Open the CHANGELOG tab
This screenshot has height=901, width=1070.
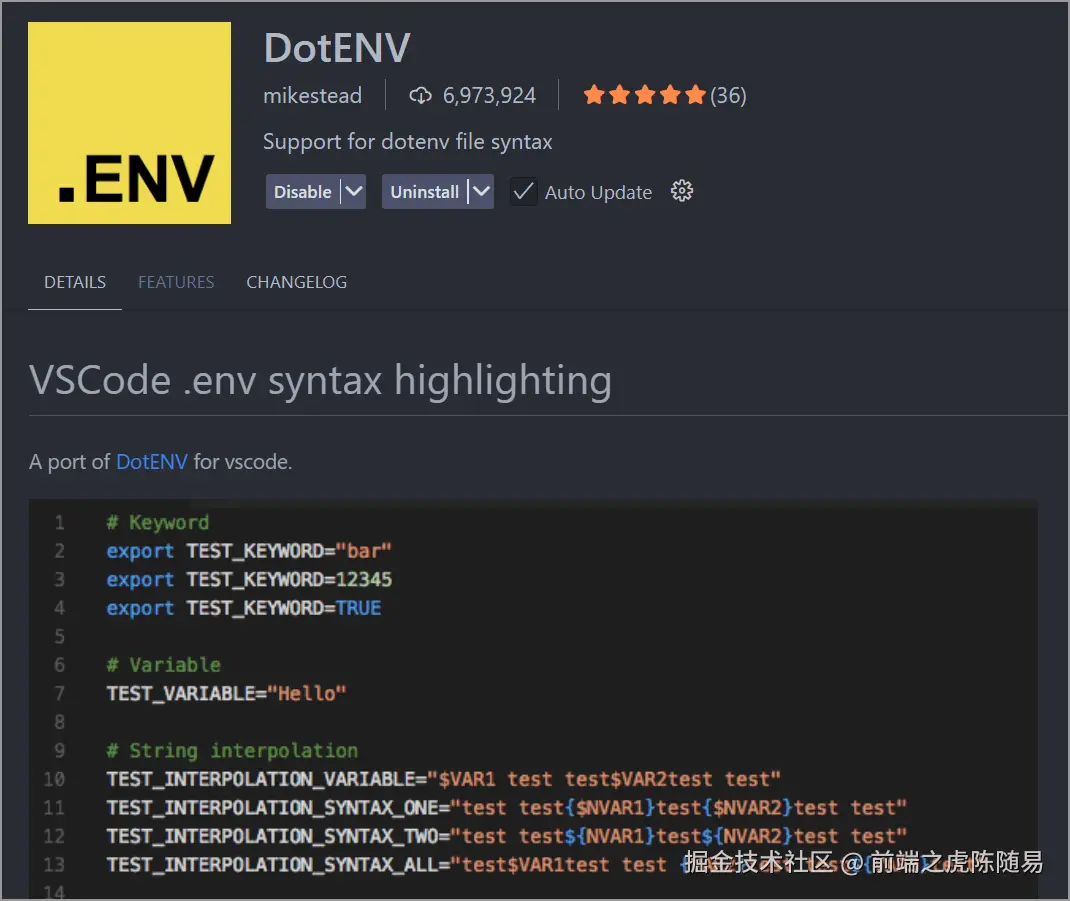297,282
